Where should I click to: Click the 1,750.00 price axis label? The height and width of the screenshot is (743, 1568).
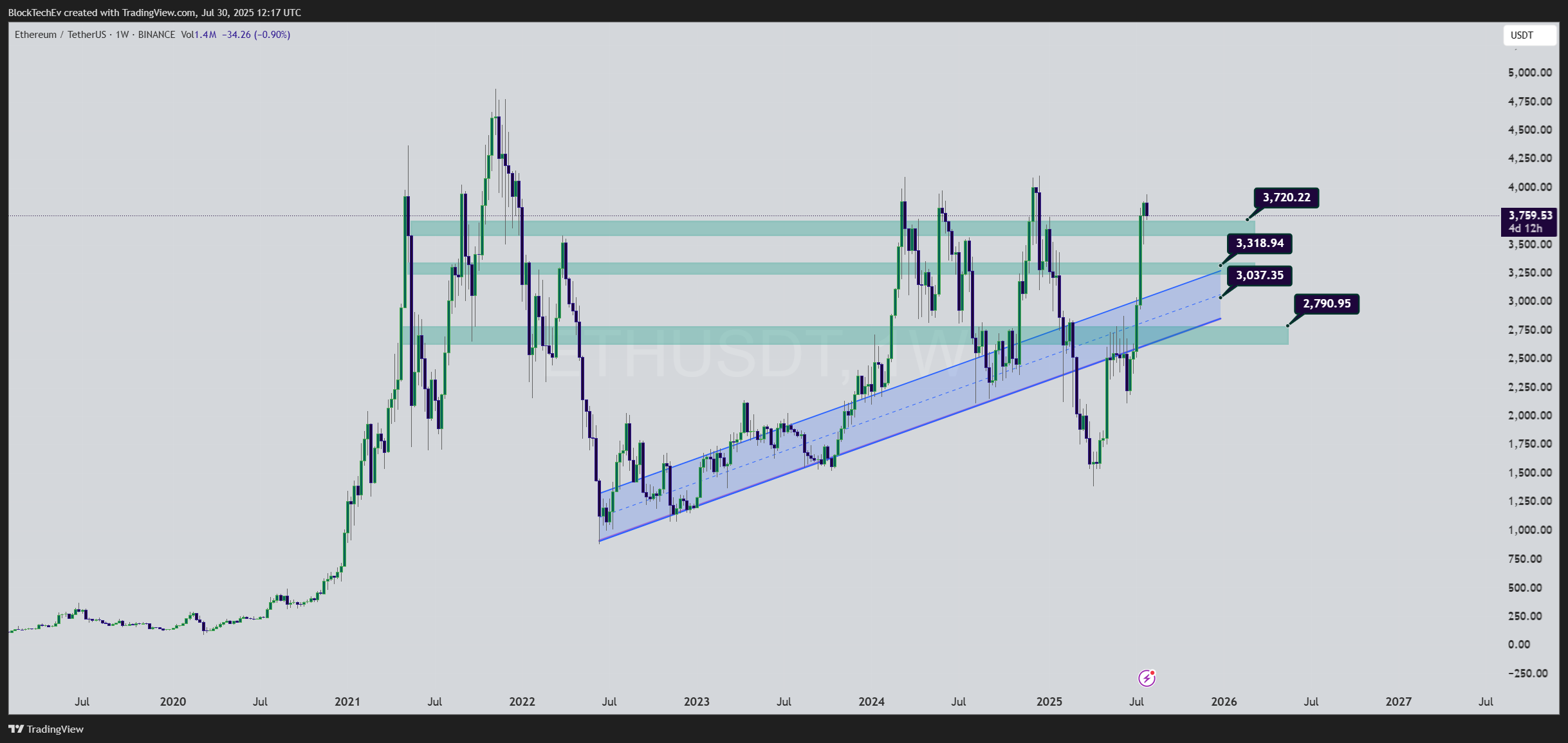point(1529,444)
